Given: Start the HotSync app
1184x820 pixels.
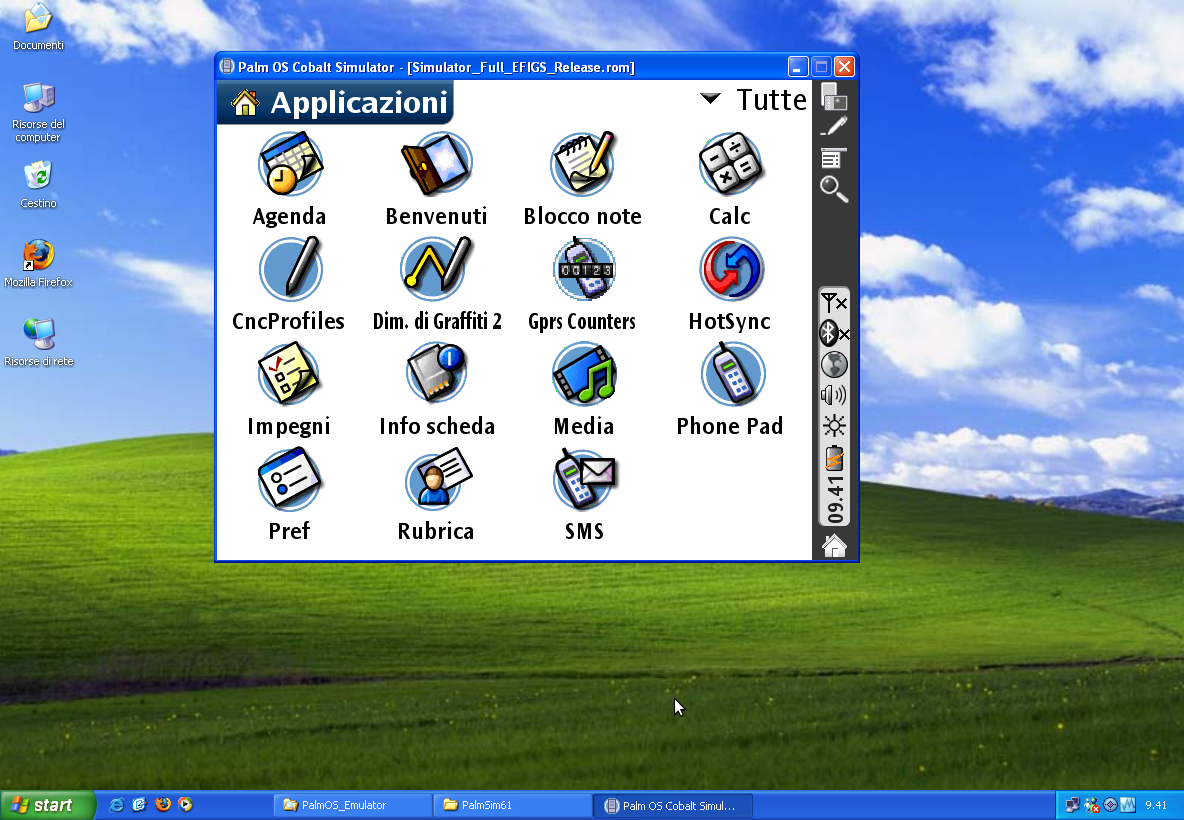Looking at the screenshot, I should coord(731,270).
